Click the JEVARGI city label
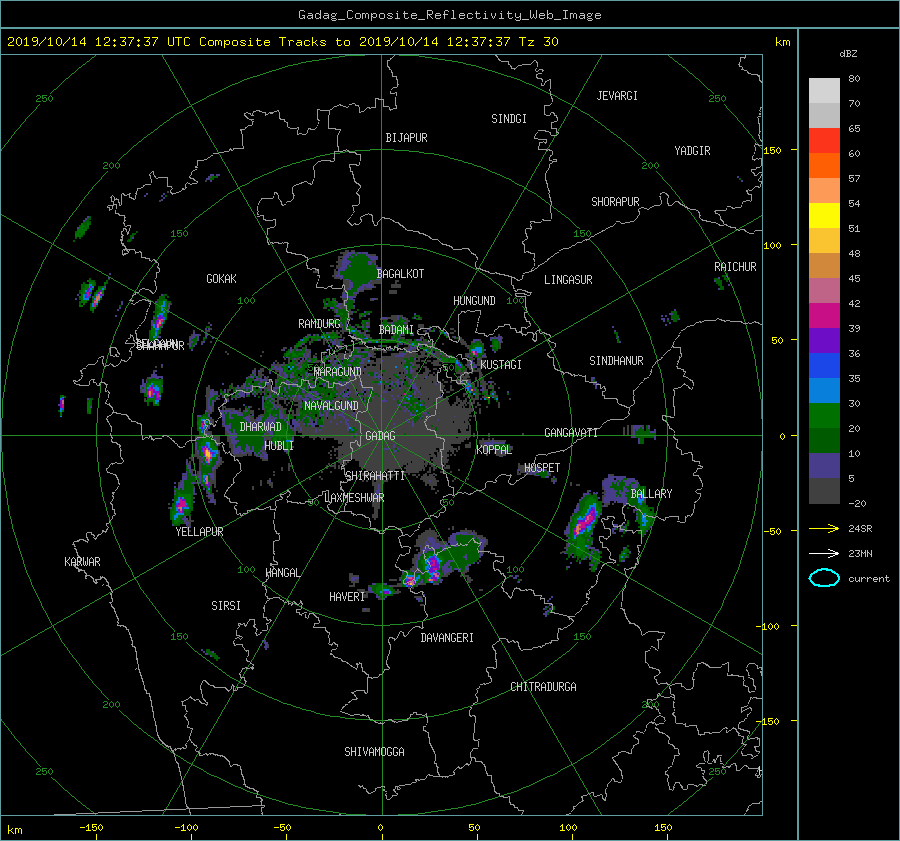900x841 pixels. click(x=617, y=96)
